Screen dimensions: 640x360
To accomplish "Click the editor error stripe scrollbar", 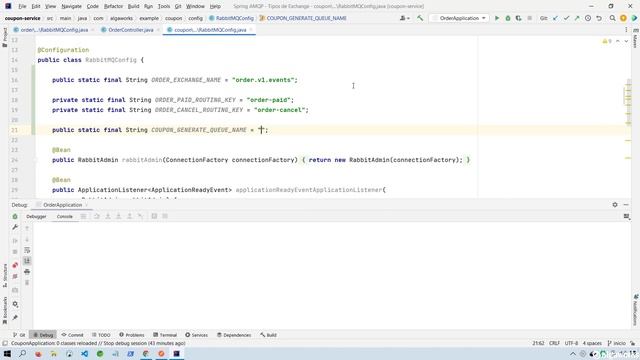I will pos(628,118).
